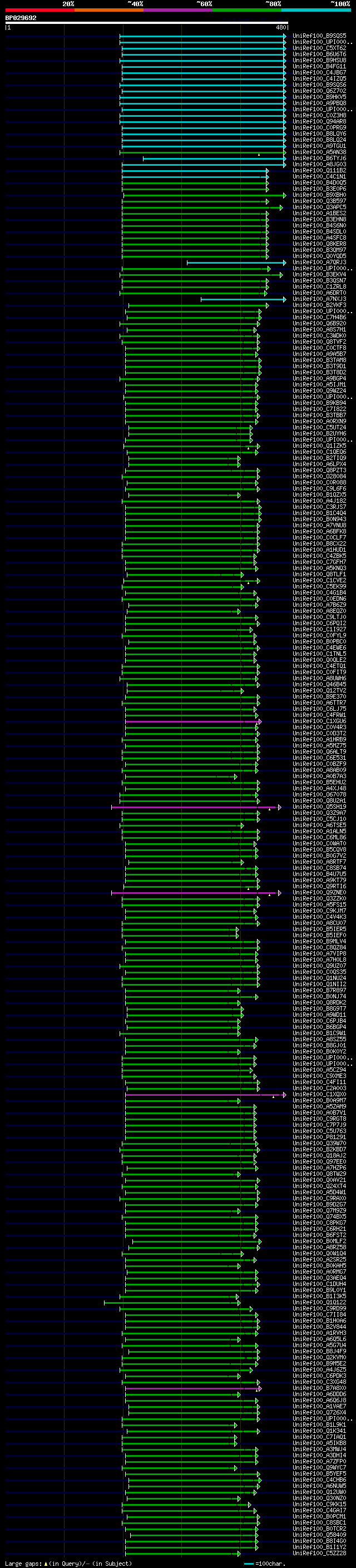This screenshot has height=1568, width=356.
Task: Click label UniRef100_A6Q5L6
Action: click(x=319, y=1340)
